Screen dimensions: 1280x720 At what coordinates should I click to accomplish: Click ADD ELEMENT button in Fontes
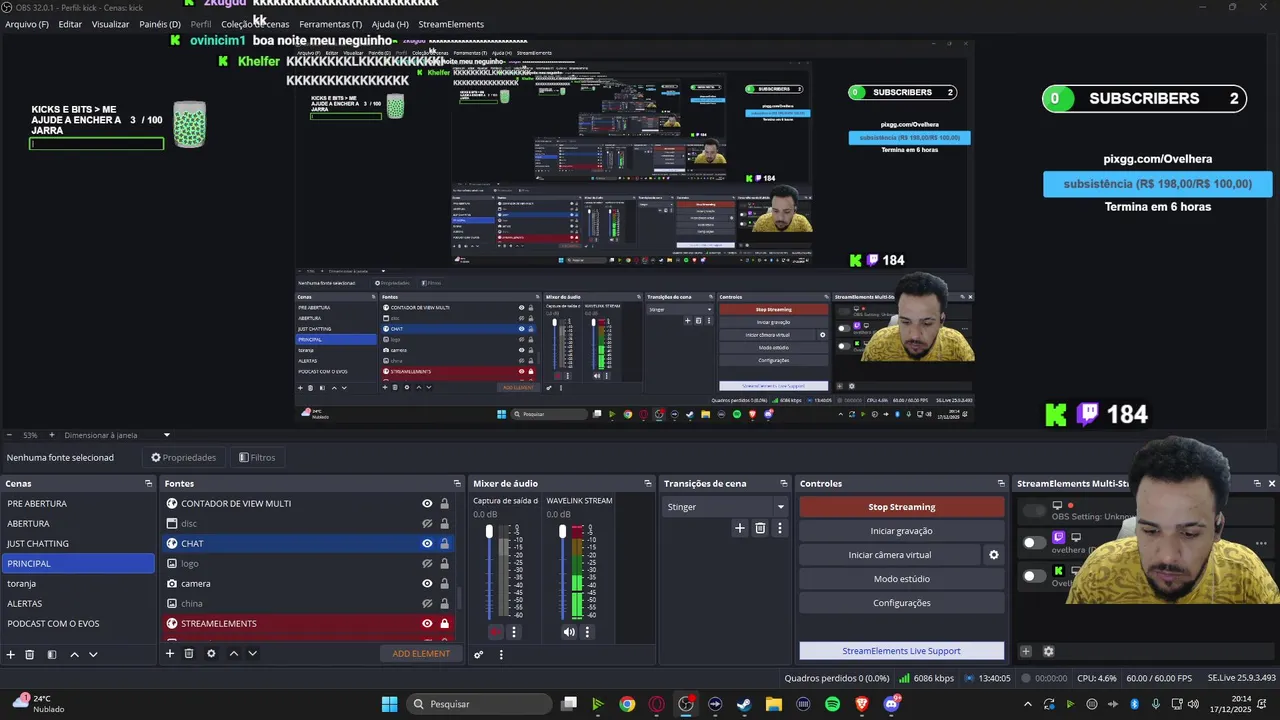coord(421,654)
